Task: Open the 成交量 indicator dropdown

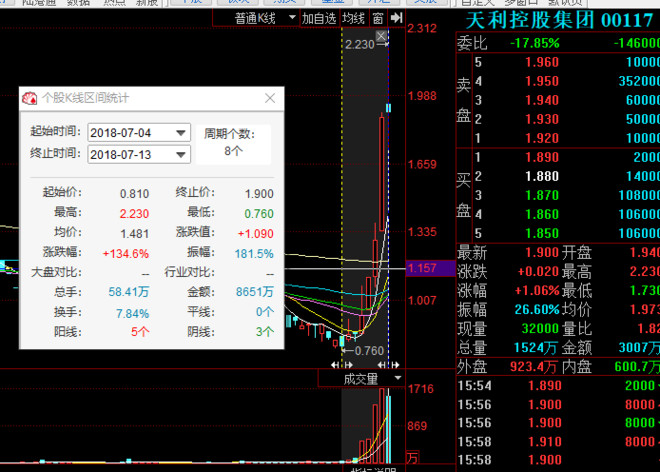Action: (398, 378)
